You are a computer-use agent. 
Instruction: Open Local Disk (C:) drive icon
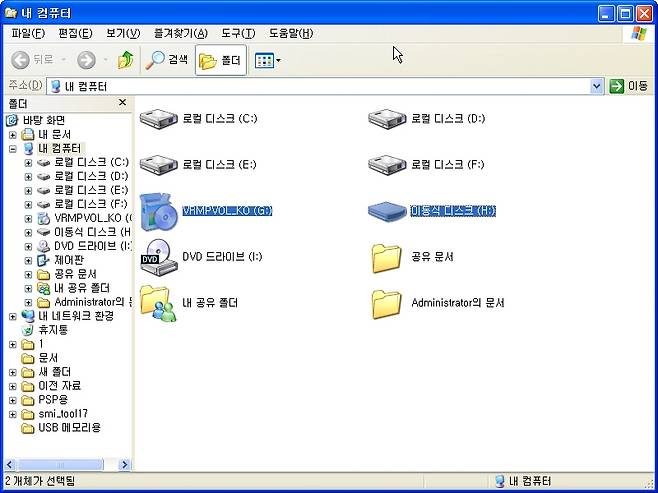point(158,120)
